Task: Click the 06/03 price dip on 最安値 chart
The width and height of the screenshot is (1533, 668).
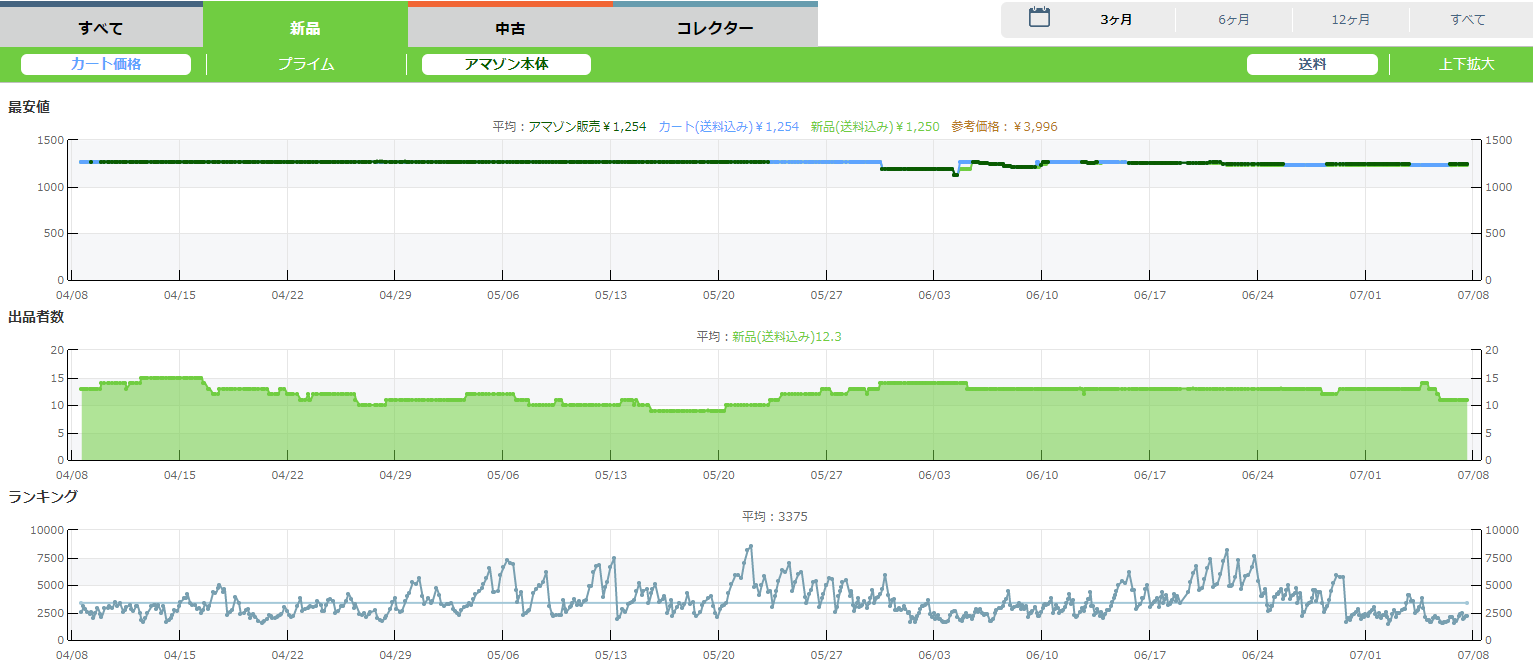Action: click(x=955, y=174)
